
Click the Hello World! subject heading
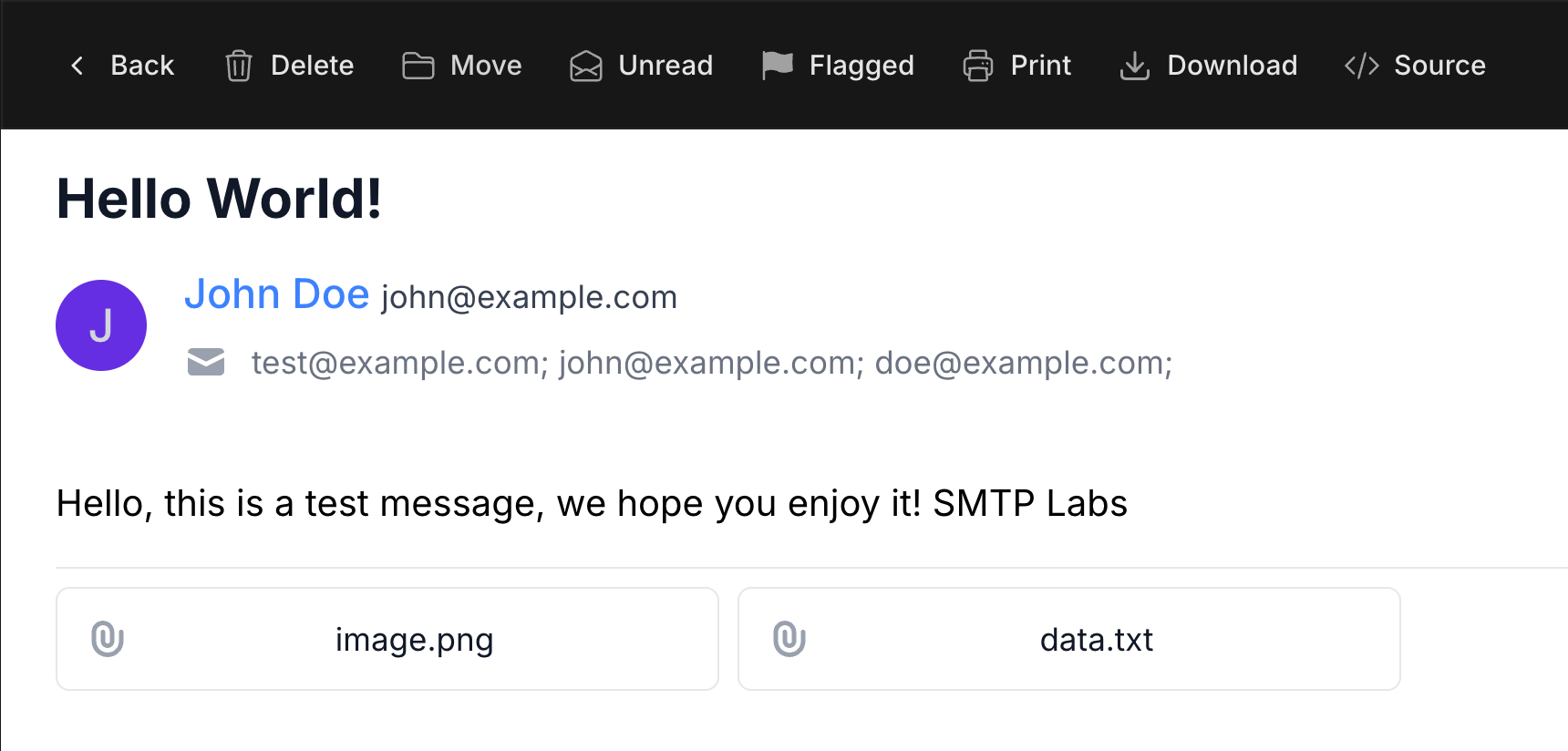pos(220,199)
